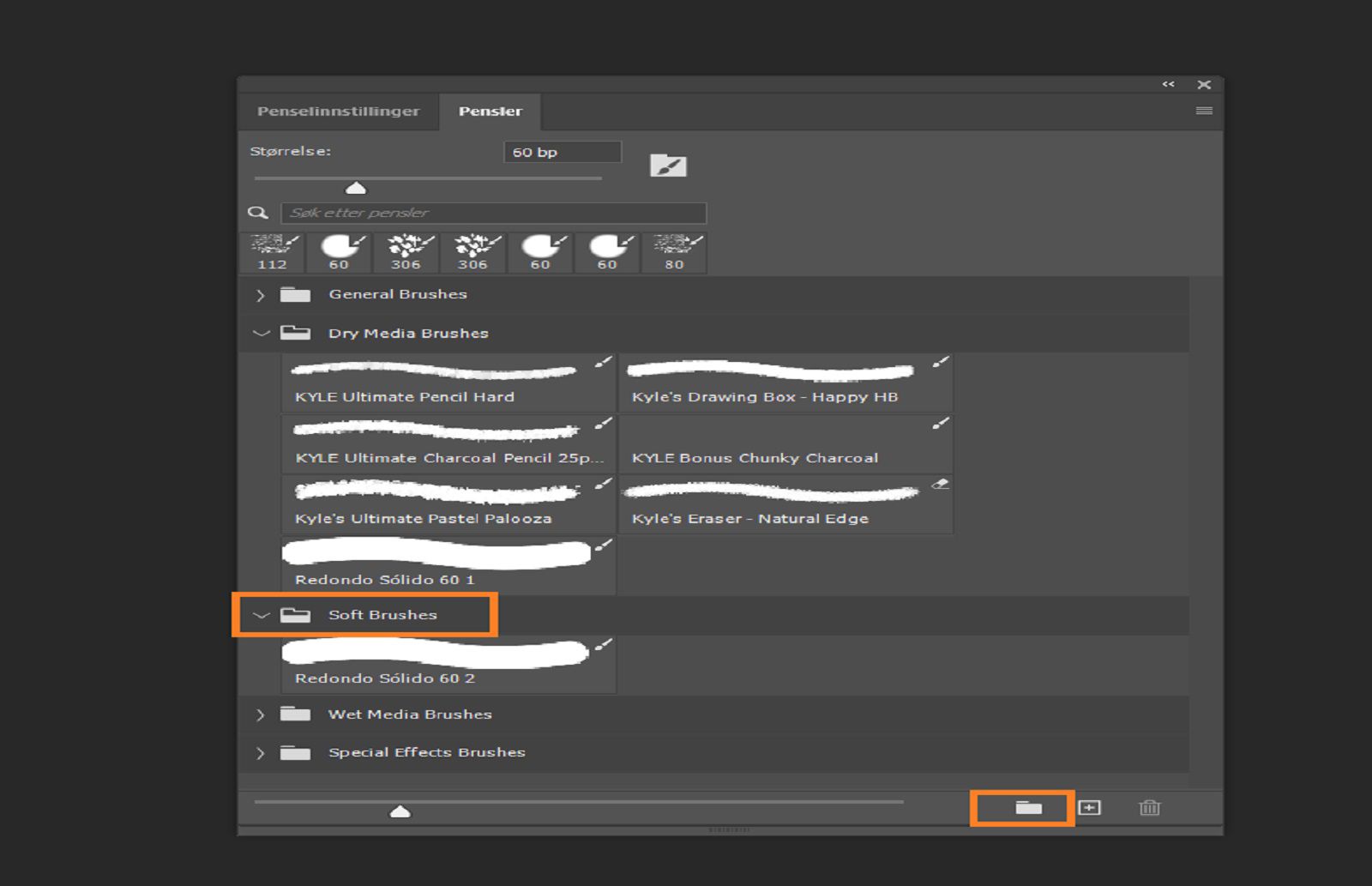1372x886 pixels.
Task: Click the 'Special Effects Brushes' group label
Action: click(x=426, y=752)
